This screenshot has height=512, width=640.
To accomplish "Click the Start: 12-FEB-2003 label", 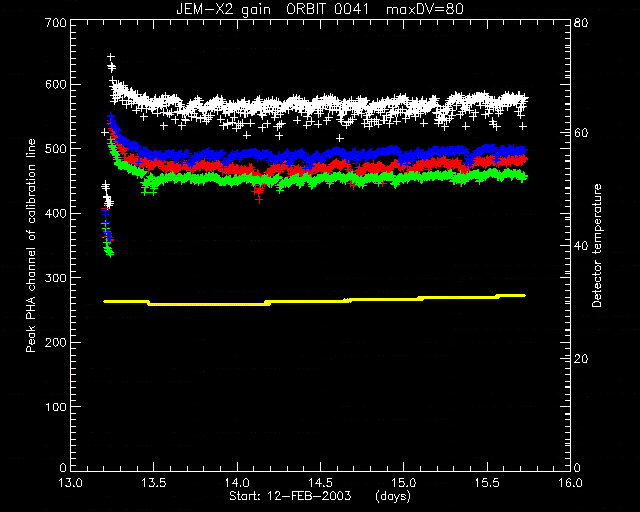I will pyautogui.click(x=290, y=496).
